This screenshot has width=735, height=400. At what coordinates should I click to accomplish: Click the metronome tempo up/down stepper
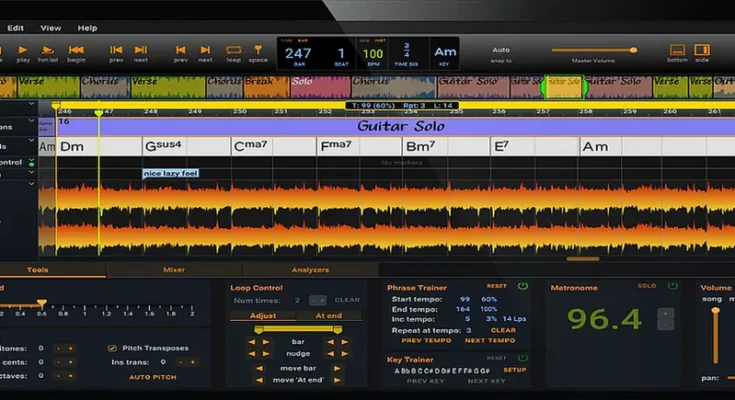pyautogui.click(x=665, y=319)
